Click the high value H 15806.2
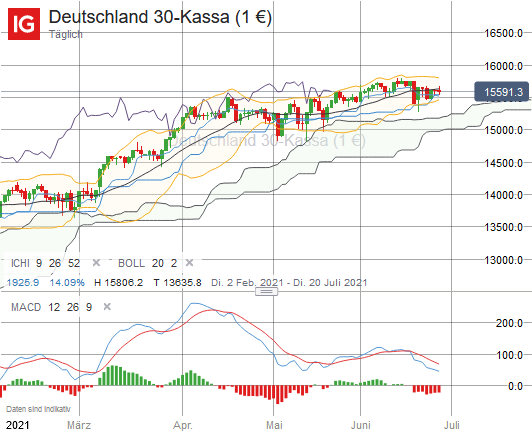This screenshot has height=434, width=532. point(118,282)
